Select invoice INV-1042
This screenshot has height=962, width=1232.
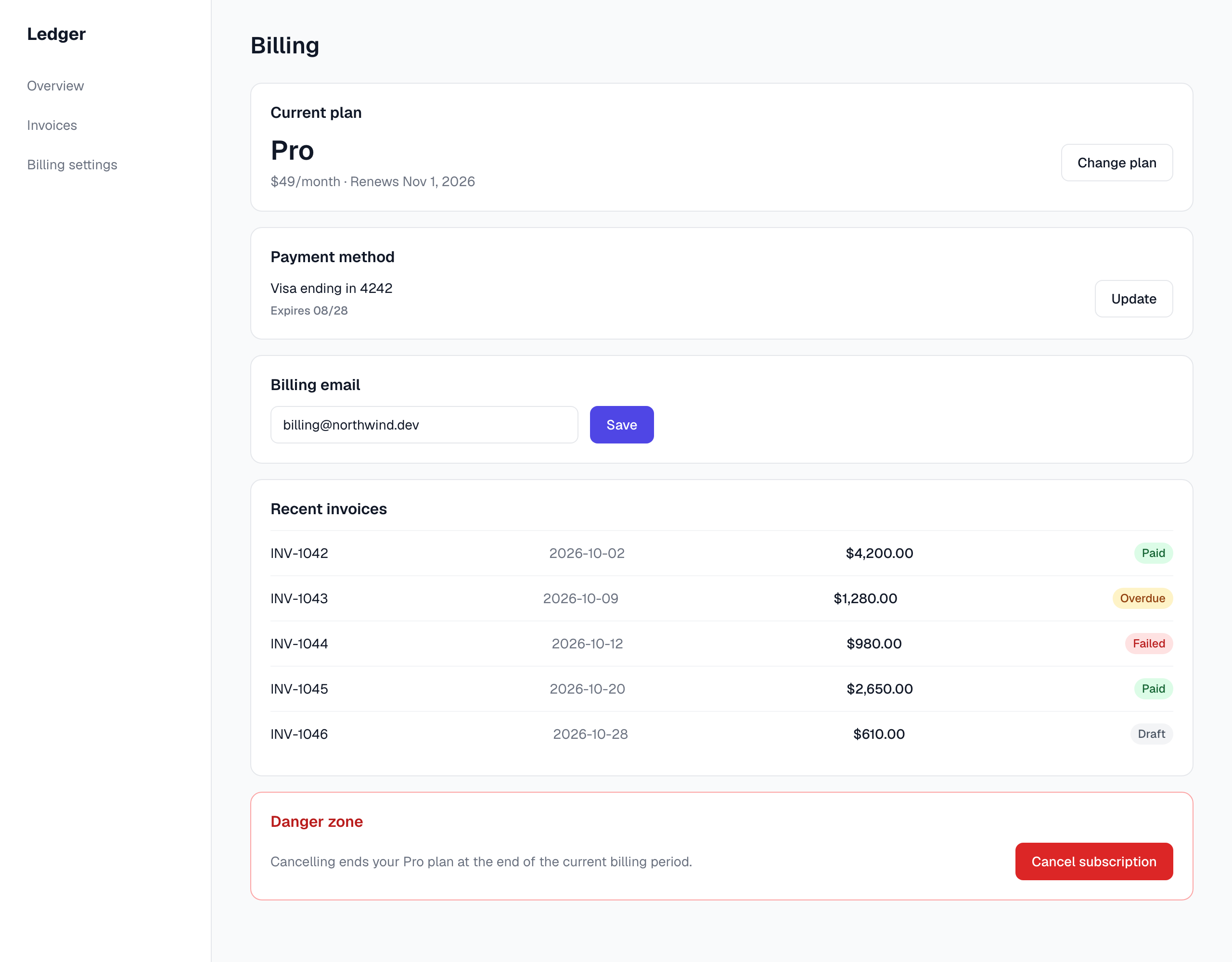click(299, 553)
